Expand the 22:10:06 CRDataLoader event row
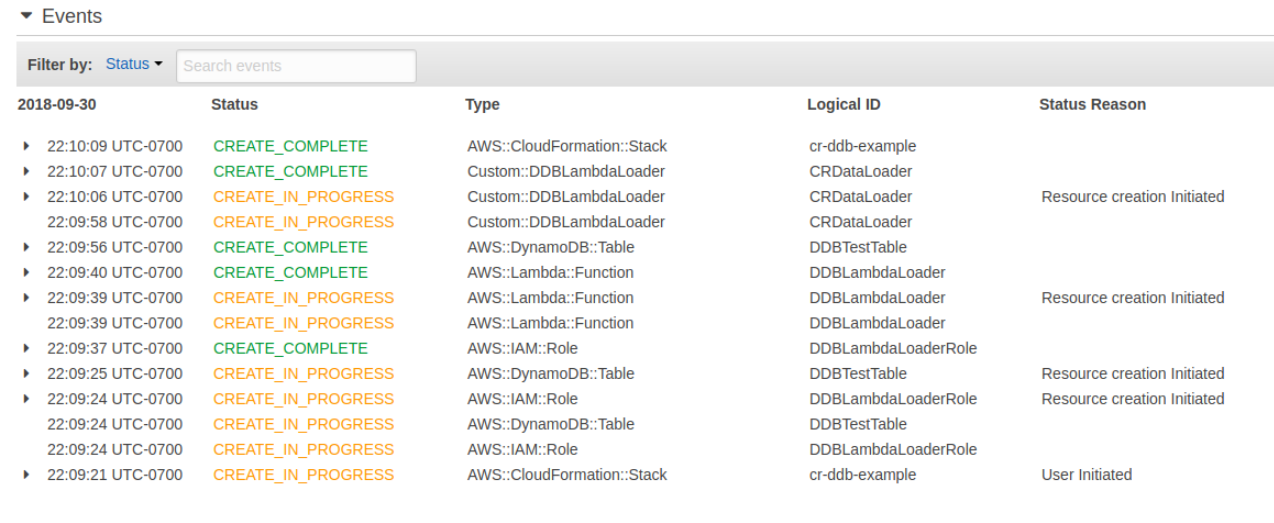This screenshot has width=1274, height=523. point(26,197)
